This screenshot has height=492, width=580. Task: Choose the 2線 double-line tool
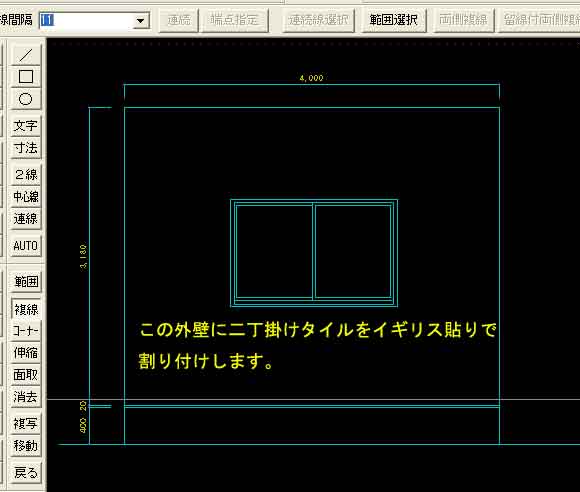[x=26, y=174]
